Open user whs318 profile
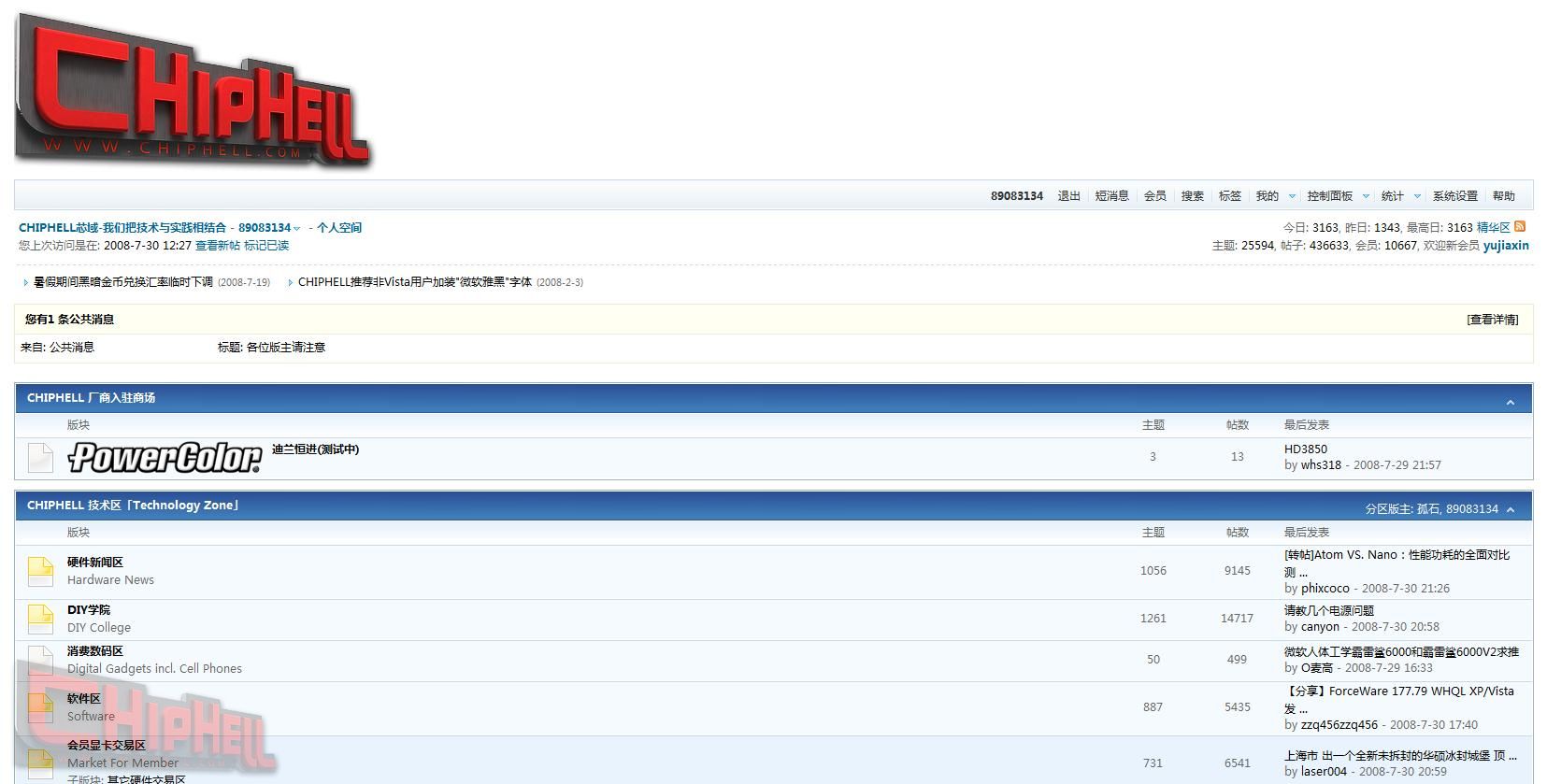Image resolution: width=1547 pixels, height=784 pixels. pyautogui.click(x=1321, y=464)
